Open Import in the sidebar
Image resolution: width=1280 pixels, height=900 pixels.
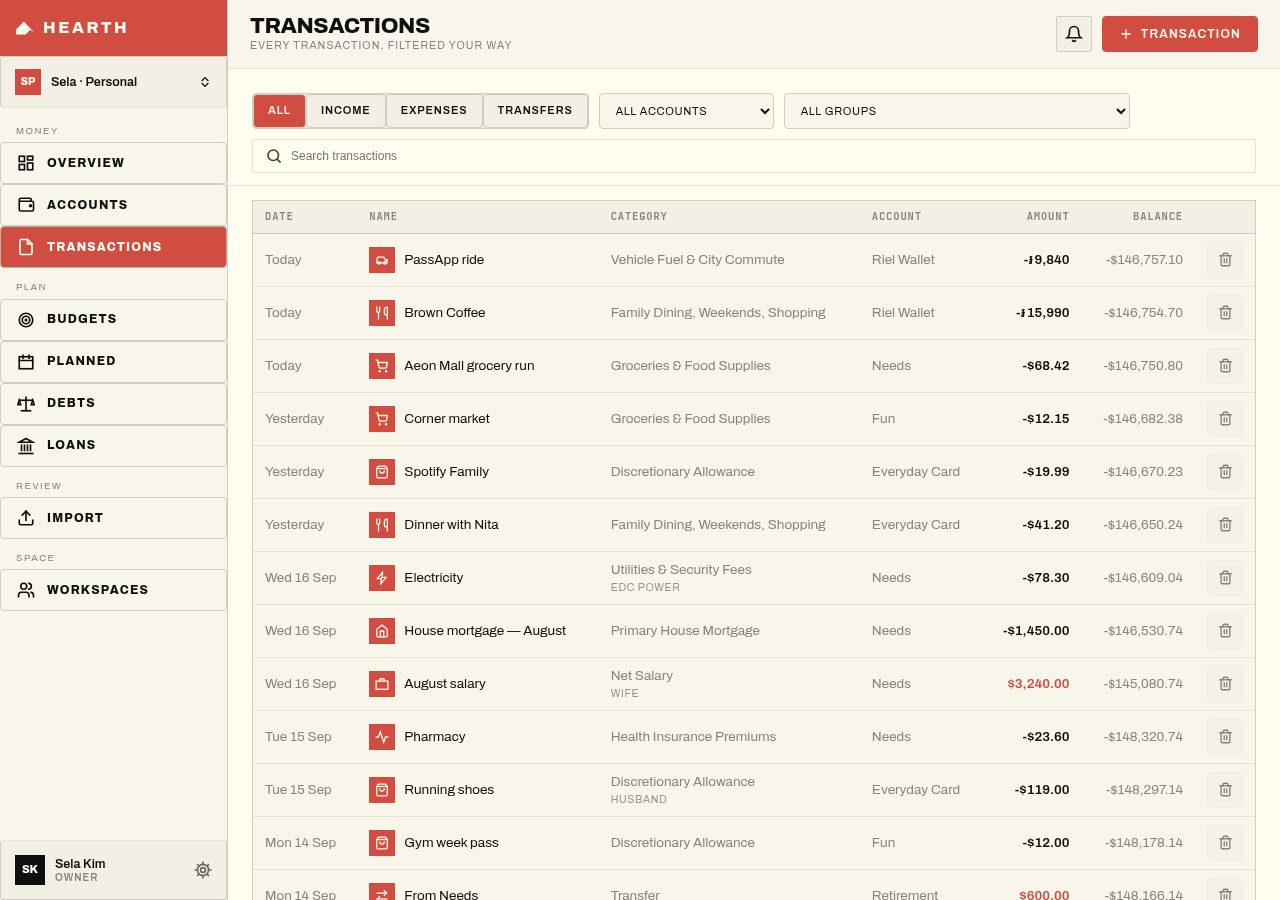[x=114, y=518]
